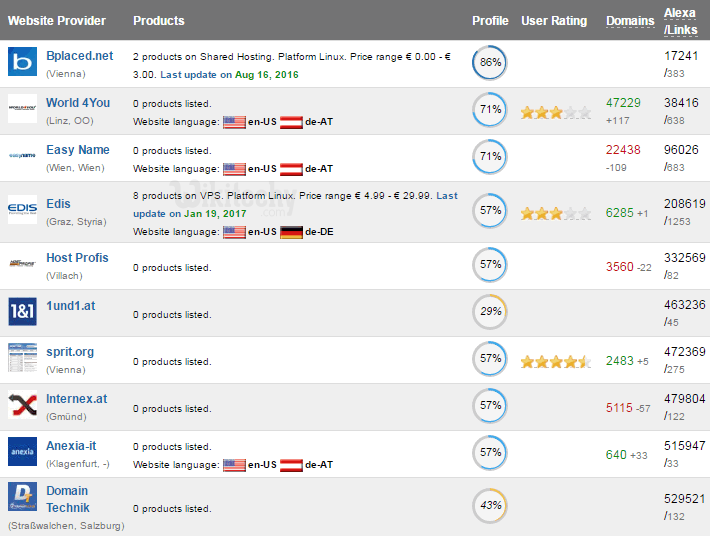Click domain count 22438 for Easy Name
710x536 pixels.
(x=623, y=150)
